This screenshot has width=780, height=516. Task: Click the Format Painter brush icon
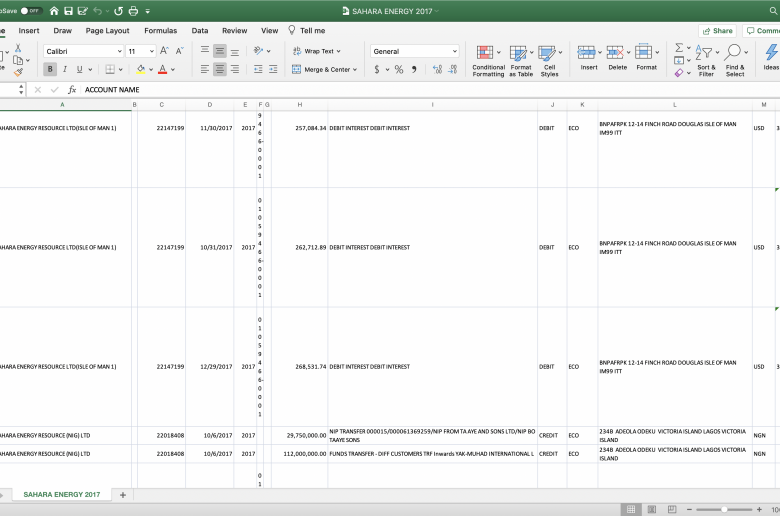pyautogui.click(x=18, y=73)
